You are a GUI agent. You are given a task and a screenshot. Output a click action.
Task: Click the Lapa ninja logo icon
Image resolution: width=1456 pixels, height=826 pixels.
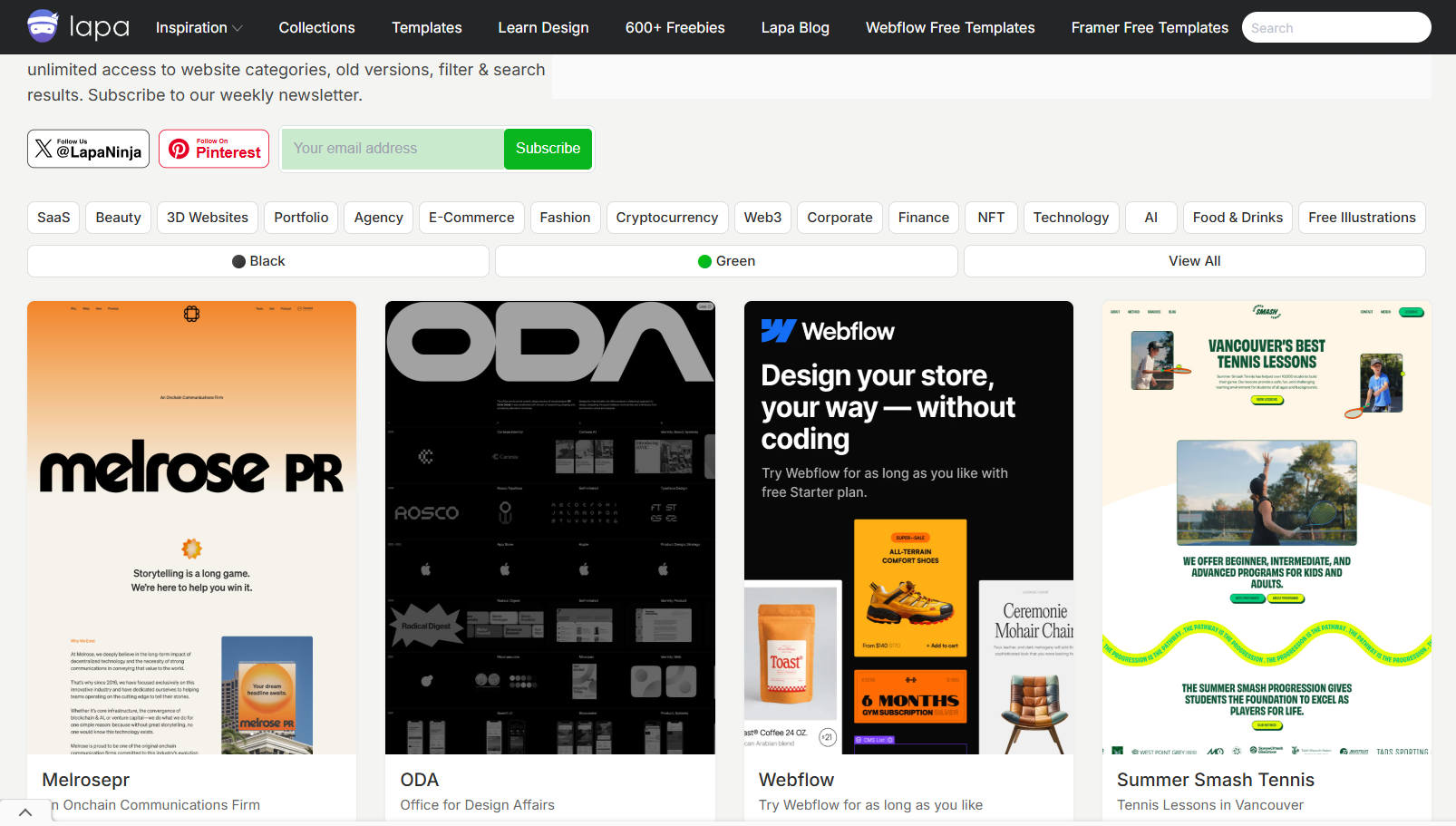coord(43,27)
